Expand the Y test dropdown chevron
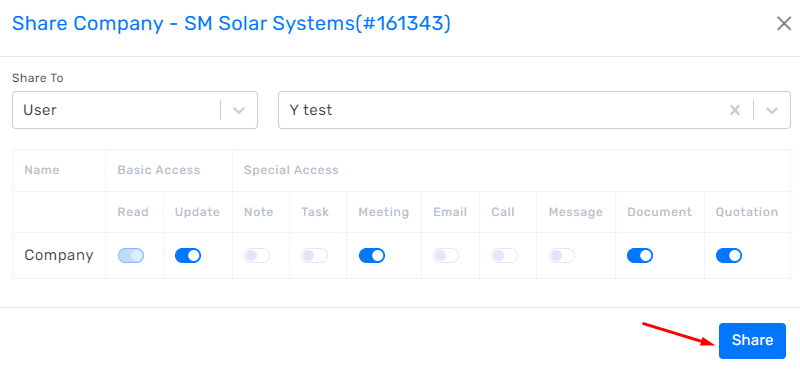Image resolution: width=800 pixels, height=372 pixels. 772,110
